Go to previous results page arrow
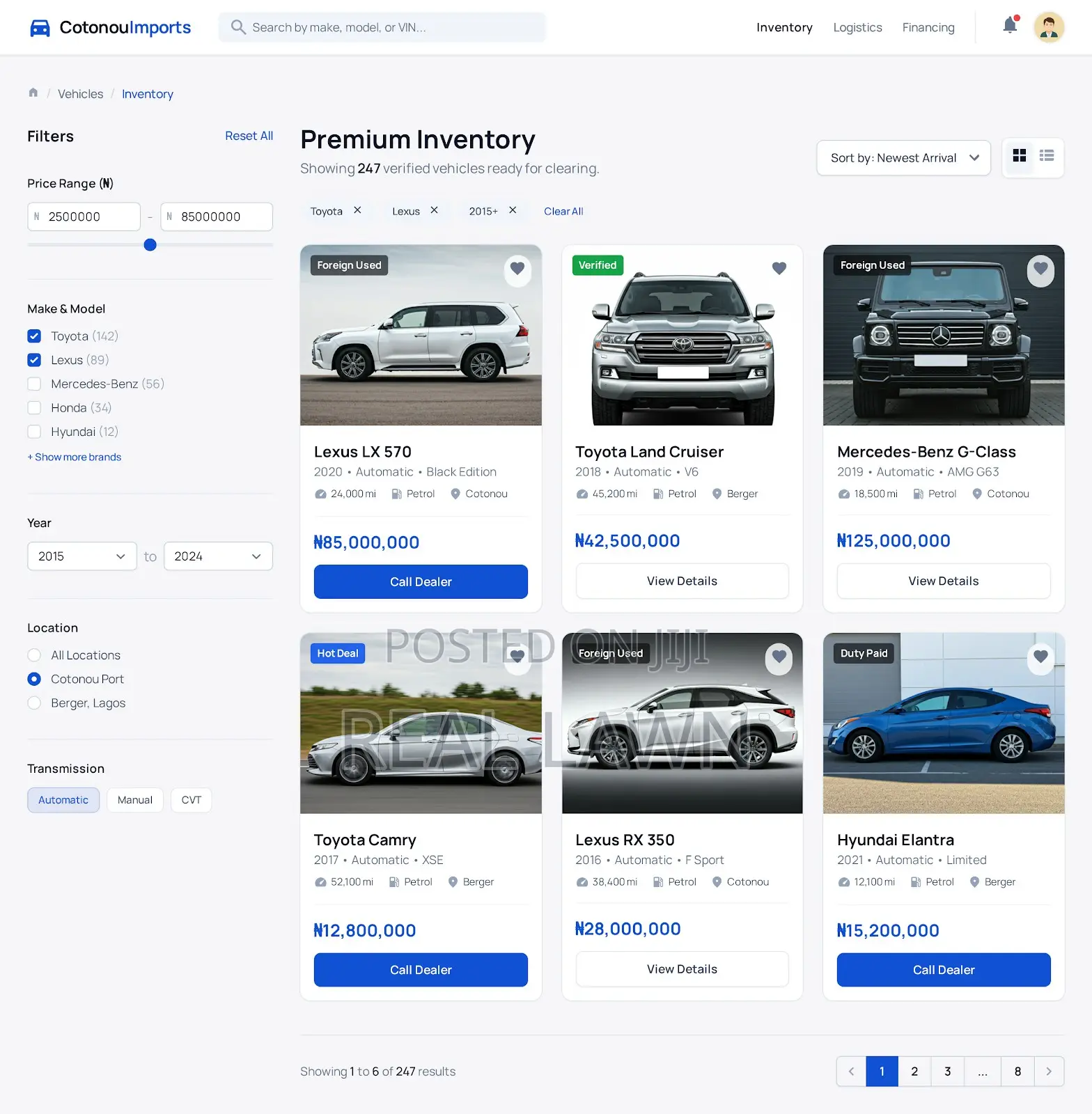This screenshot has width=1092, height=1114. coord(851,1072)
